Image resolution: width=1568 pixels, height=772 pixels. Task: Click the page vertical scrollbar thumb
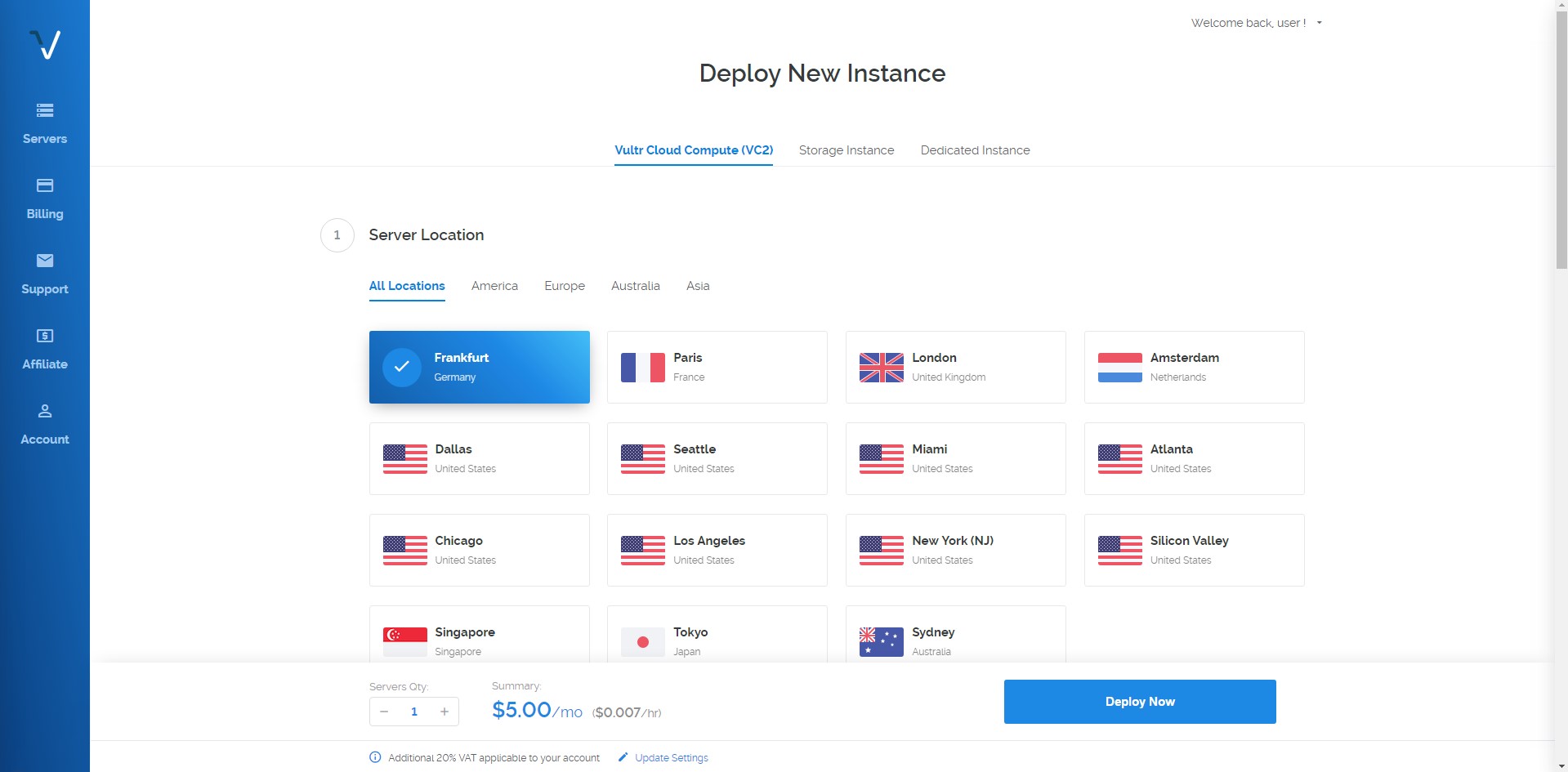point(1561,139)
